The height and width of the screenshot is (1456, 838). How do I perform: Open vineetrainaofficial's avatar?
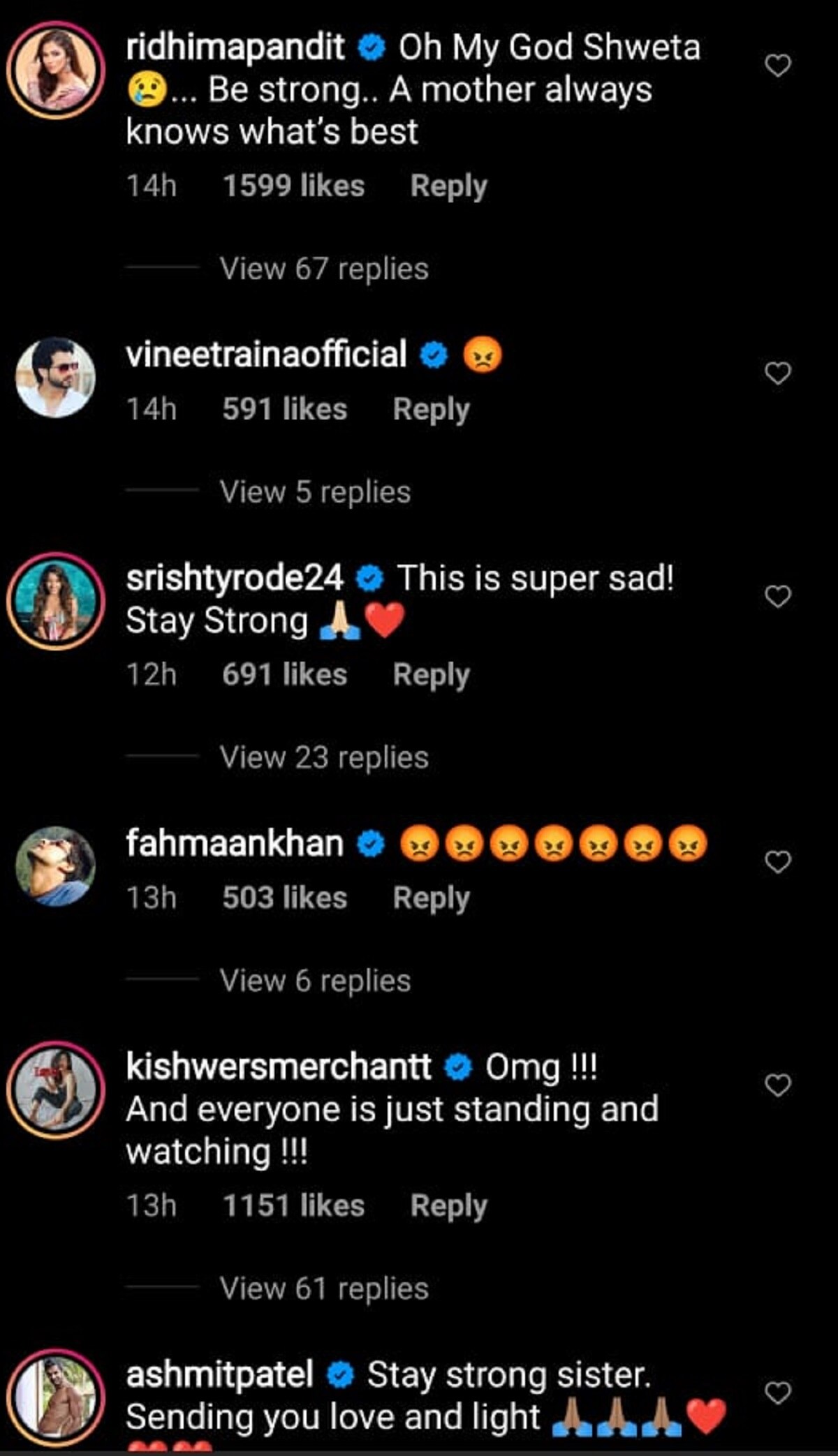click(x=56, y=378)
